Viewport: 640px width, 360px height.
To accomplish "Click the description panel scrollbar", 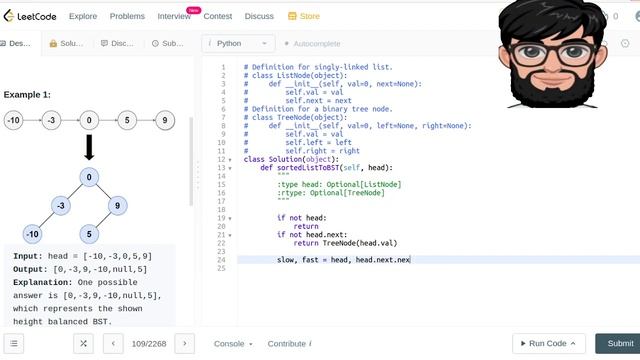I will [191, 162].
